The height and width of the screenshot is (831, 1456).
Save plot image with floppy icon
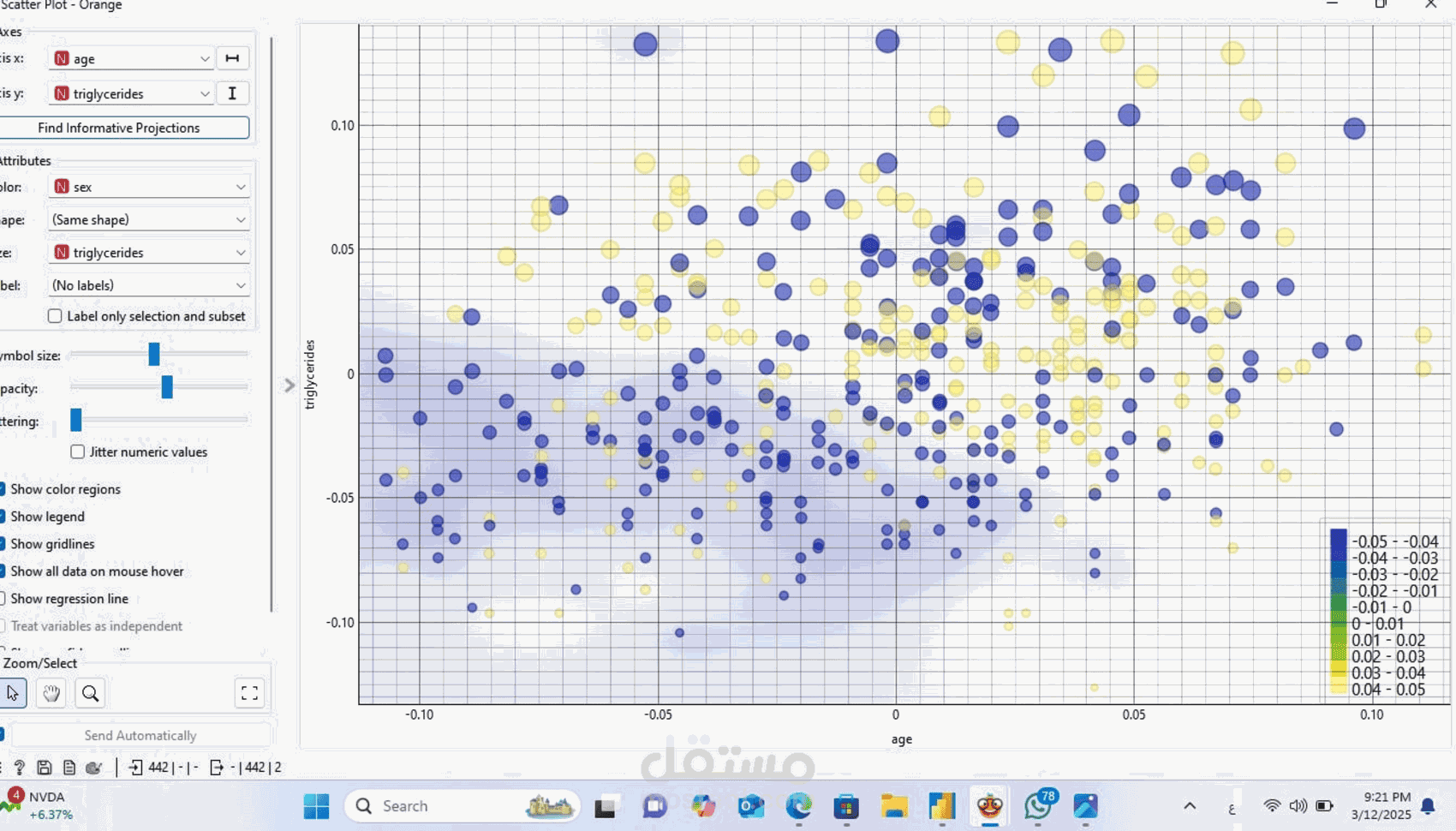pyautogui.click(x=44, y=768)
